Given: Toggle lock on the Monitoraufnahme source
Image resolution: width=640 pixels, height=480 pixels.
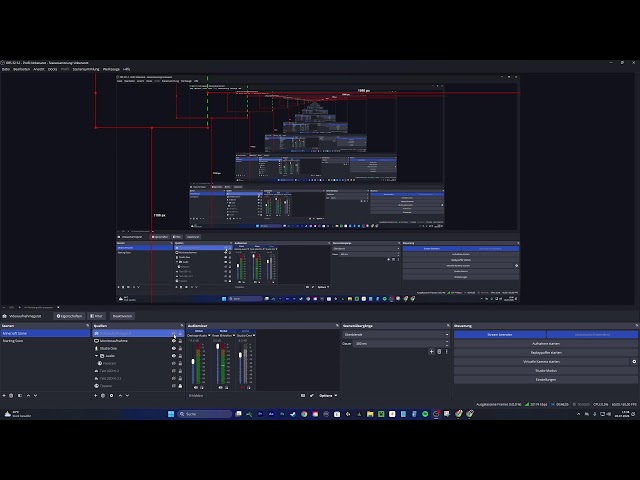Looking at the screenshot, I should pos(180,341).
